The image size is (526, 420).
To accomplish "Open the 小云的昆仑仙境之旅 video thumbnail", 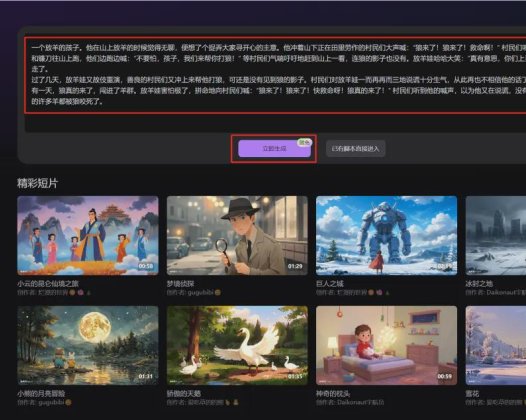I will pyautogui.click(x=88, y=235).
